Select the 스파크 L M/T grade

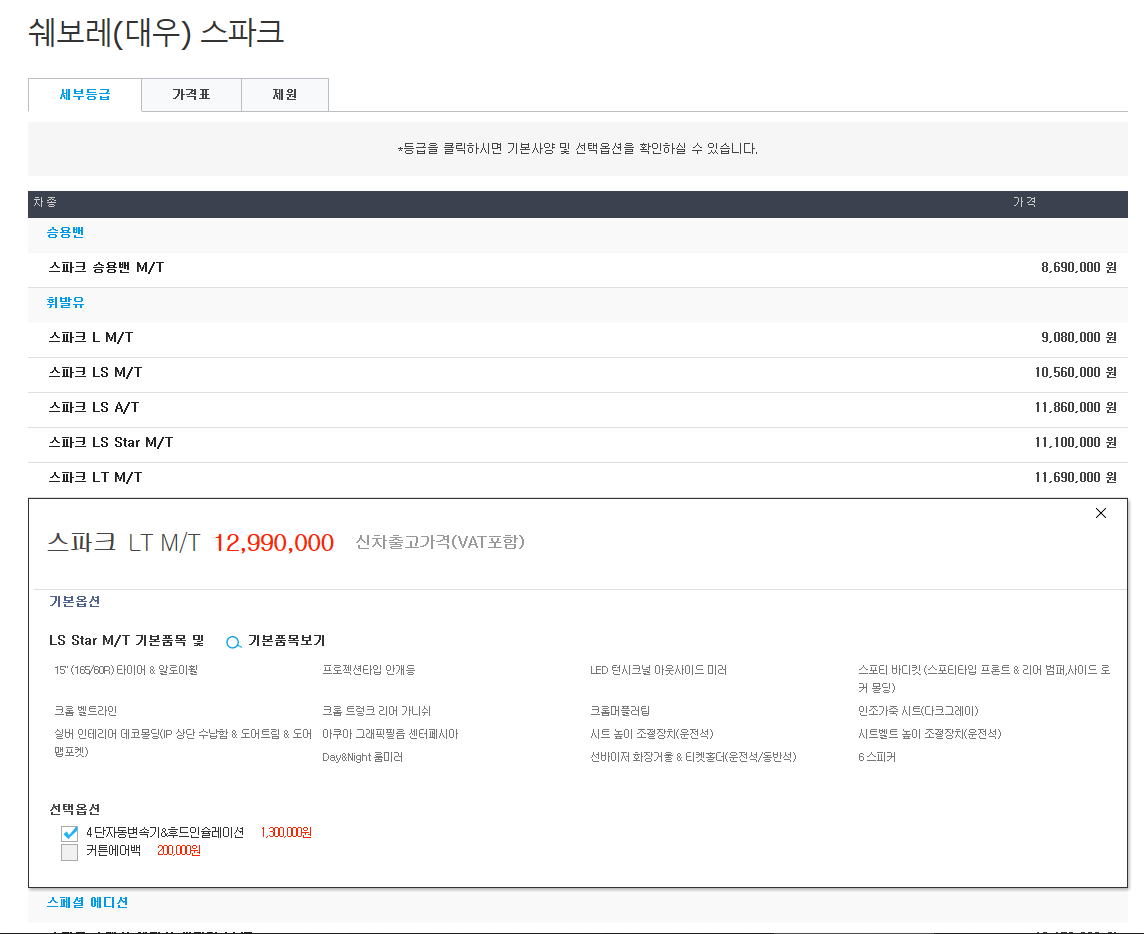point(578,338)
